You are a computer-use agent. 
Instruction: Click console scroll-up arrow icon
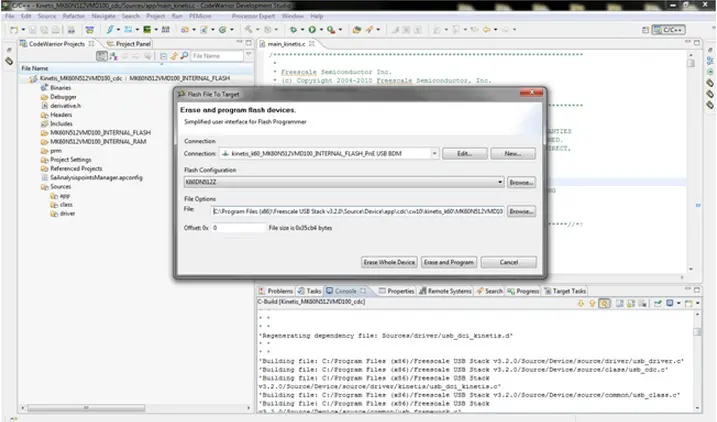(592, 303)
